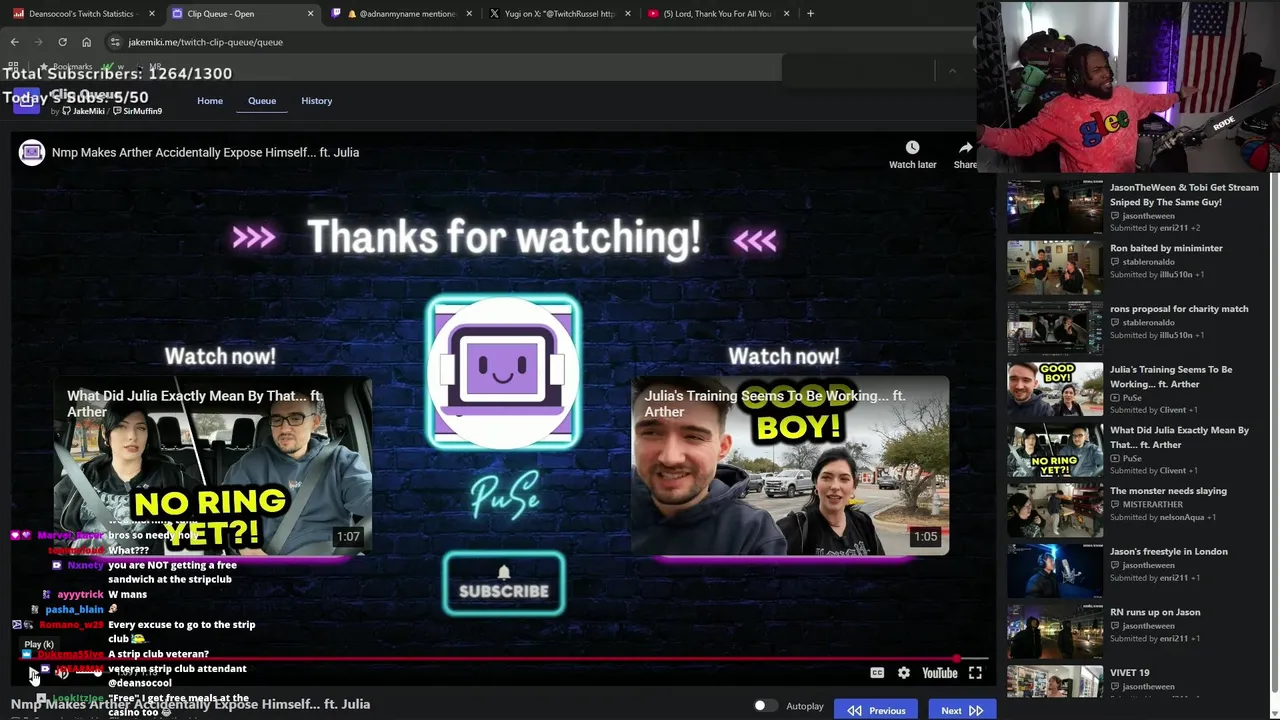Open the channel icon beside the video title
Image resolution: width=1280 pixels, height=720 pixels.
click(32, 152)
